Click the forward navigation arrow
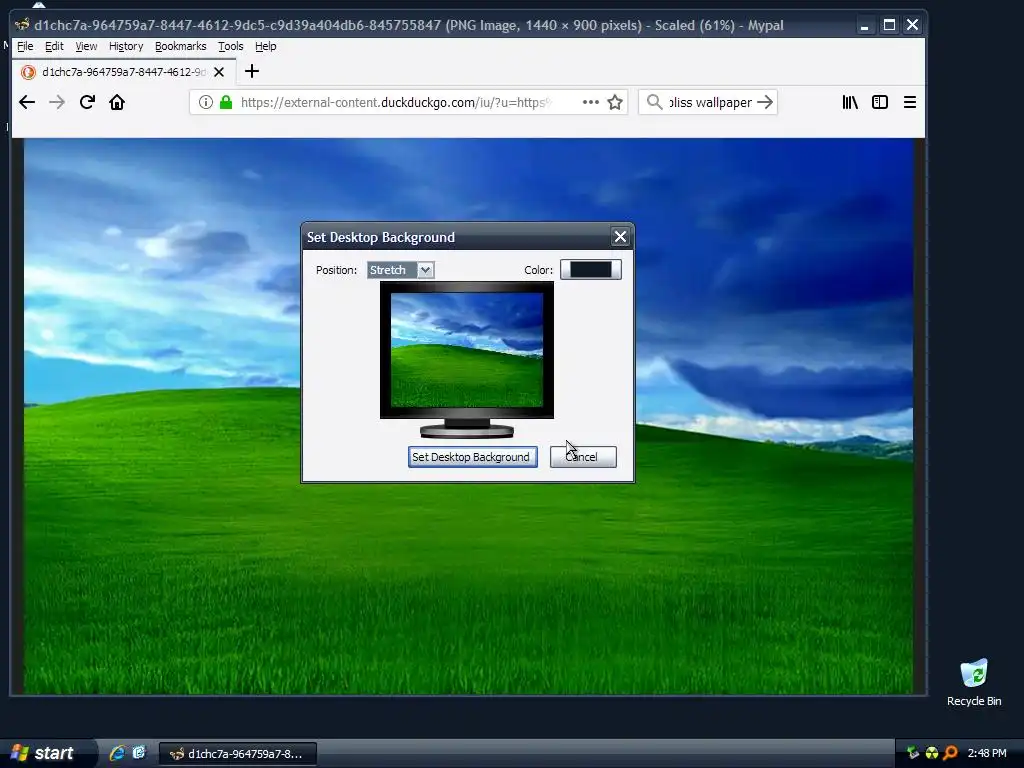 57,103
